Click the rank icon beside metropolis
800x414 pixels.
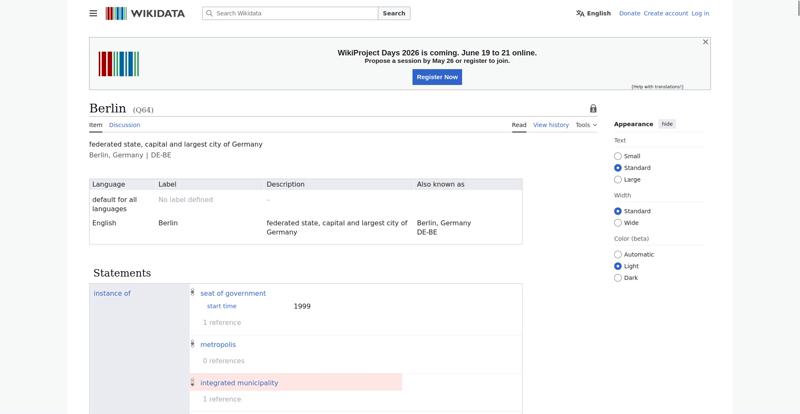[192, 344]
